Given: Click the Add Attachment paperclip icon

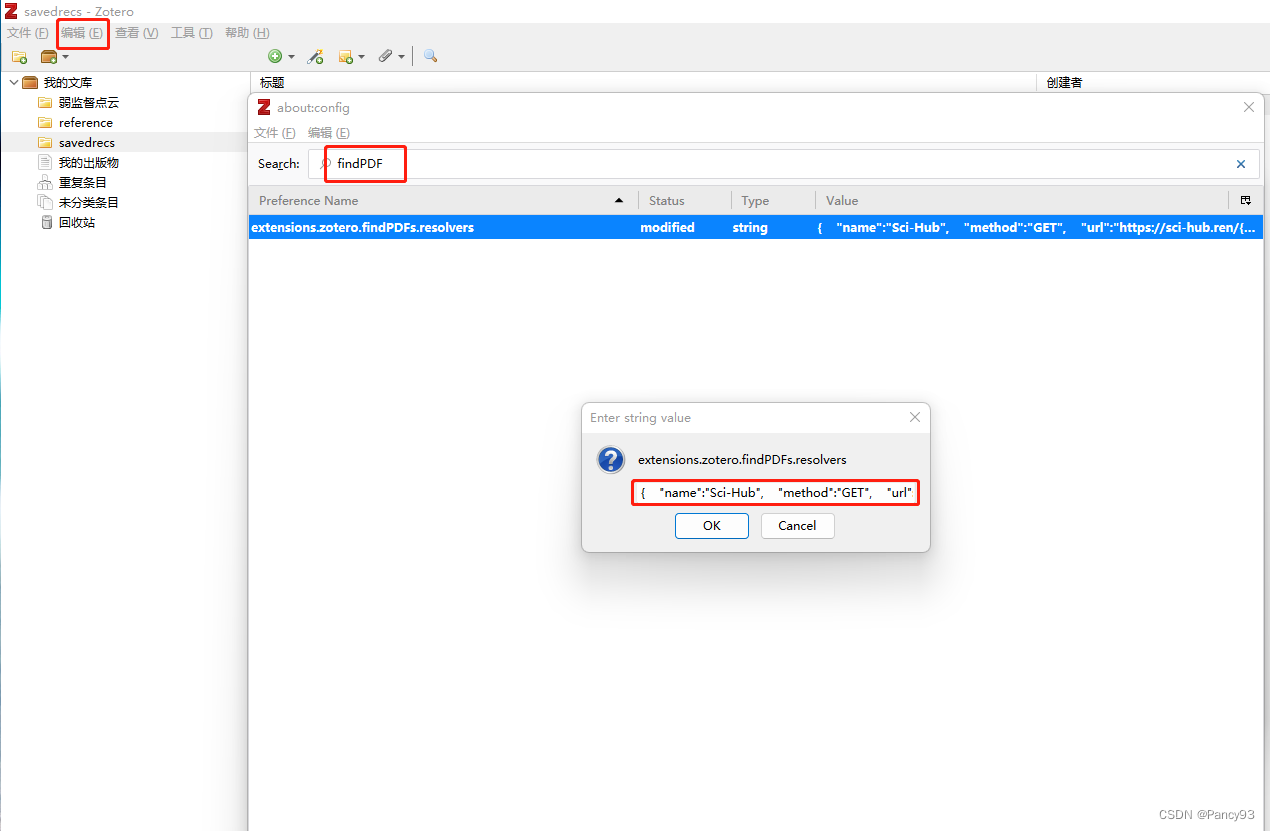Looking at the screenshot, I should pyautogui.click(x=386, y=57).
